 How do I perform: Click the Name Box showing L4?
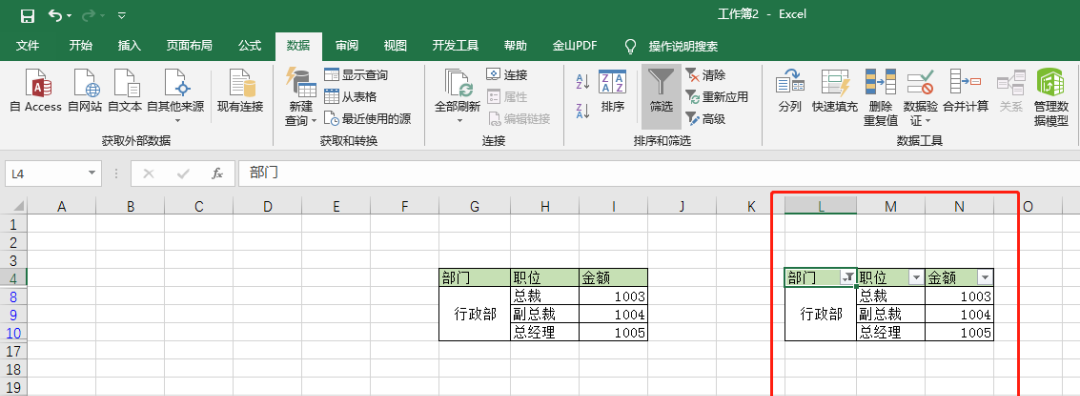(x=45, y=174)
